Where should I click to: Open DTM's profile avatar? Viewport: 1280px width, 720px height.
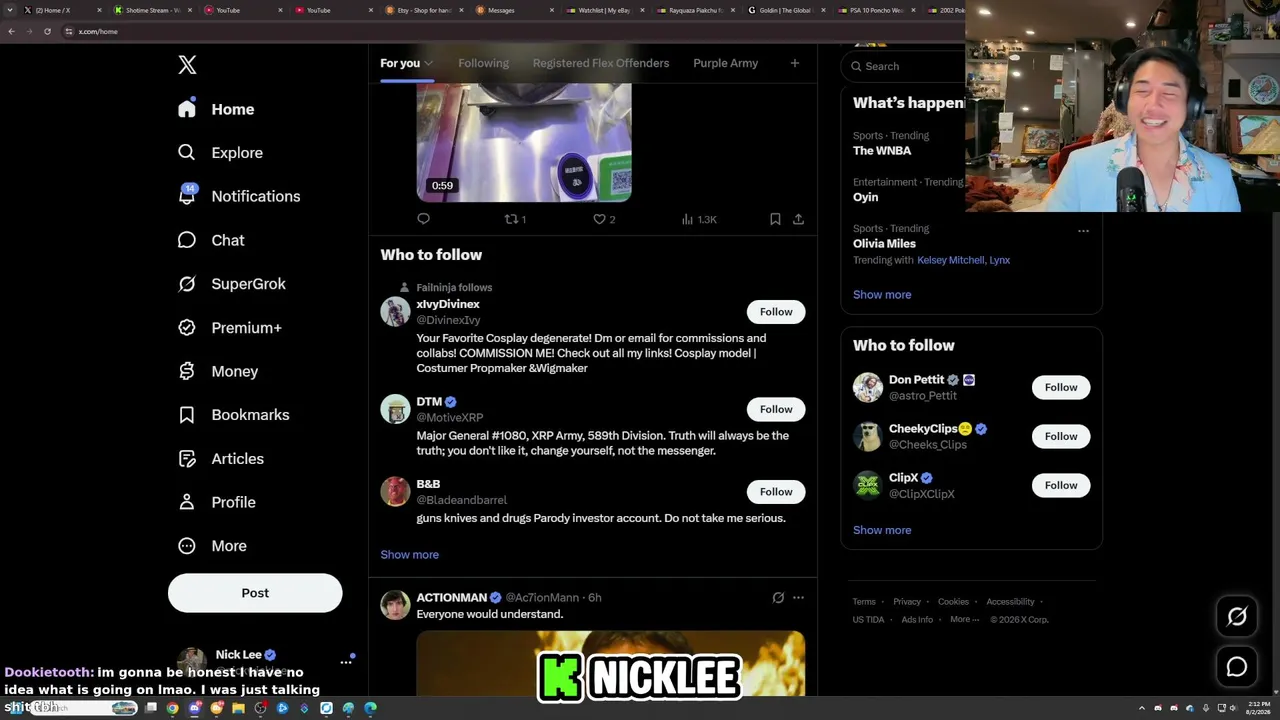pos(395,409)
